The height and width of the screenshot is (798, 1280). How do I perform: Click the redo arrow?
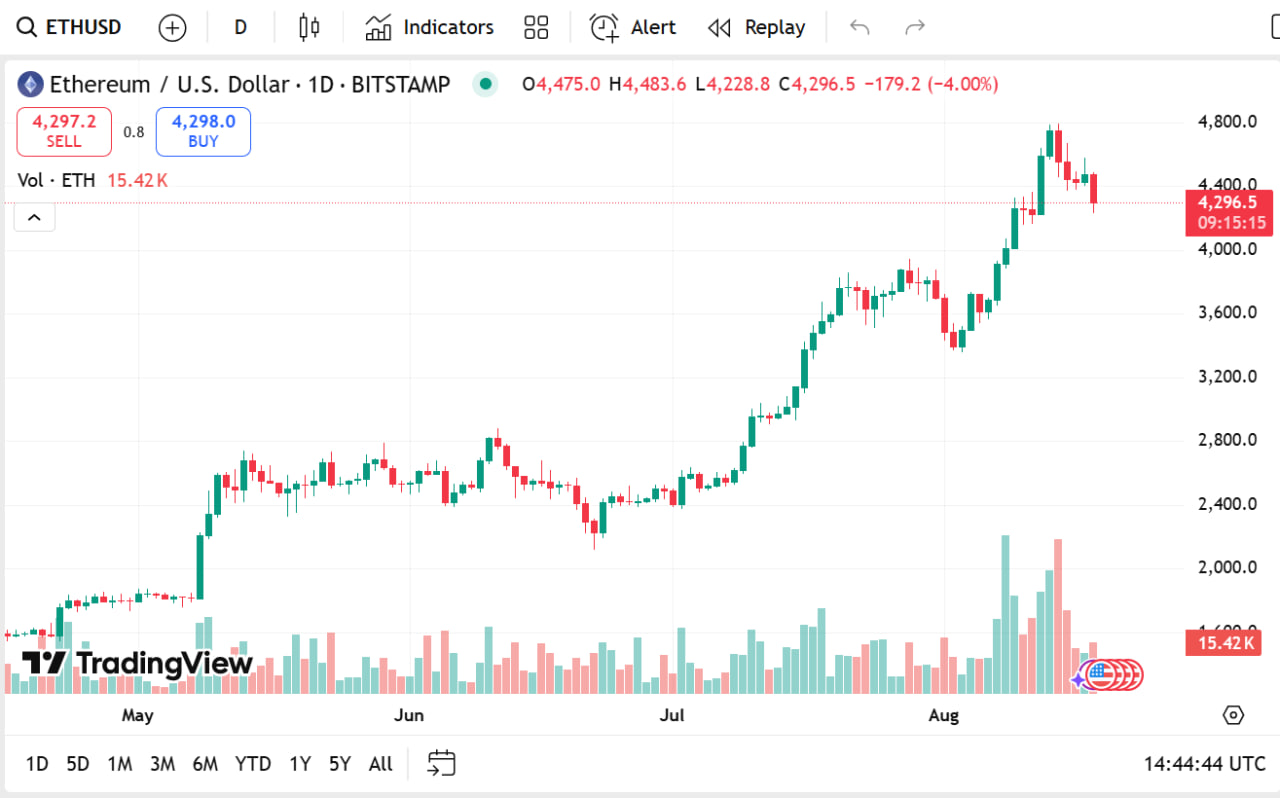point(914,27)
